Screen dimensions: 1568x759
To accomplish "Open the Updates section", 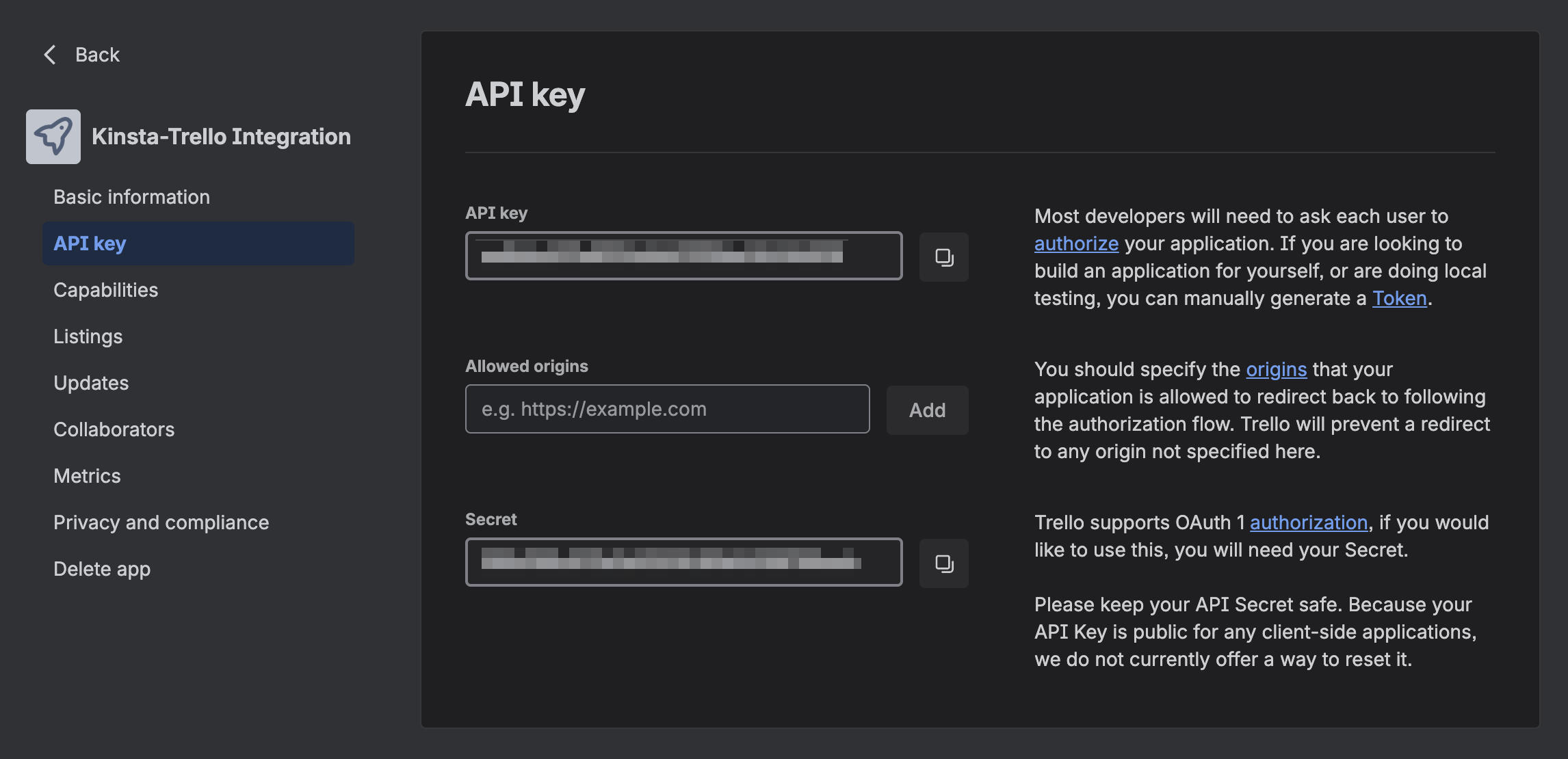I will tap(91, 382).
